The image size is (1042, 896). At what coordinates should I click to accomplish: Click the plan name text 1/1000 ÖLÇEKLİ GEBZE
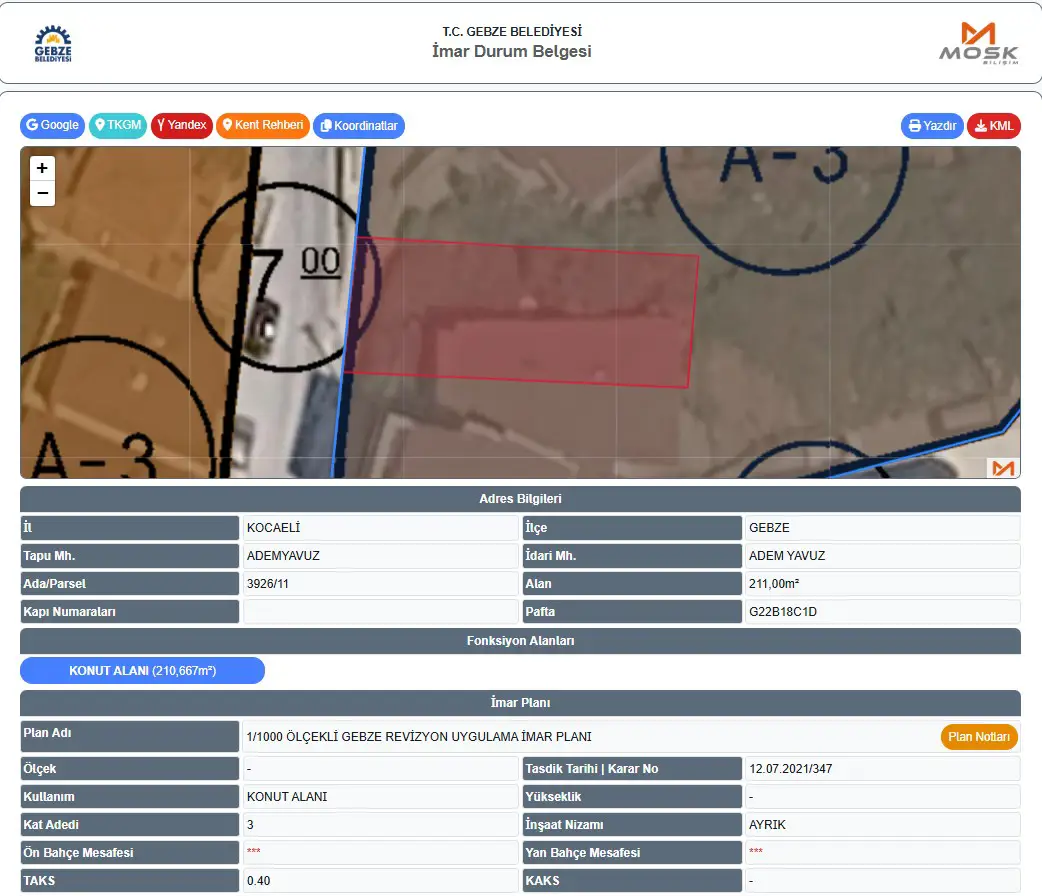pos(419,736)
